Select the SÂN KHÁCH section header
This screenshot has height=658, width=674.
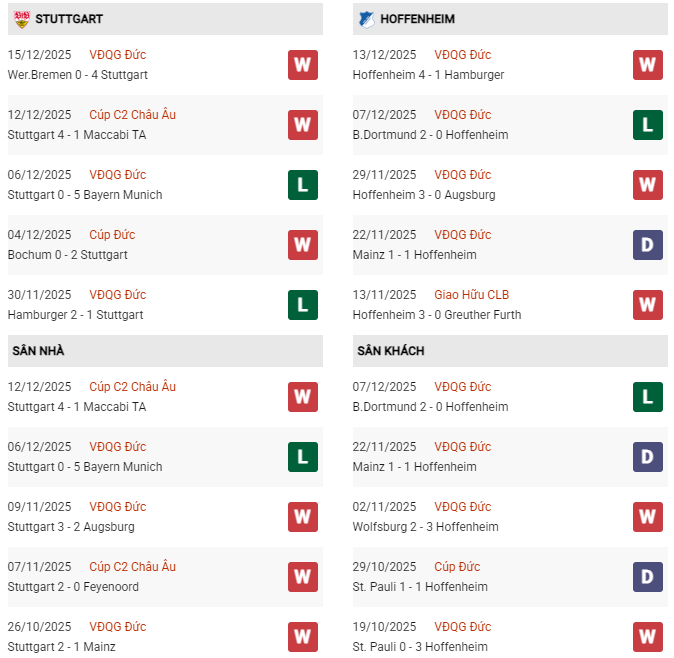coord(390,351)
